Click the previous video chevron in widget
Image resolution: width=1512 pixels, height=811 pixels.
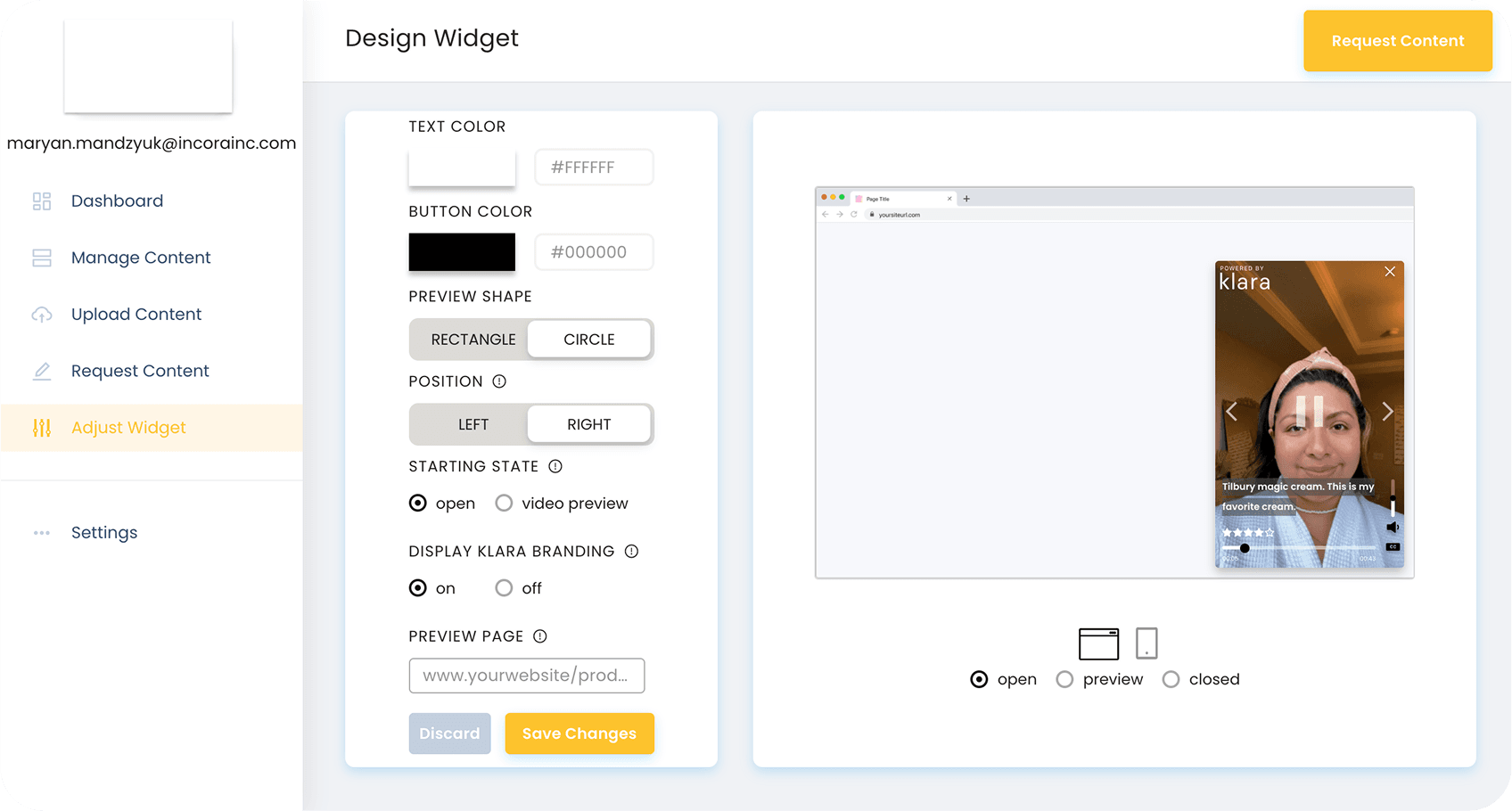click(1231, 411)
